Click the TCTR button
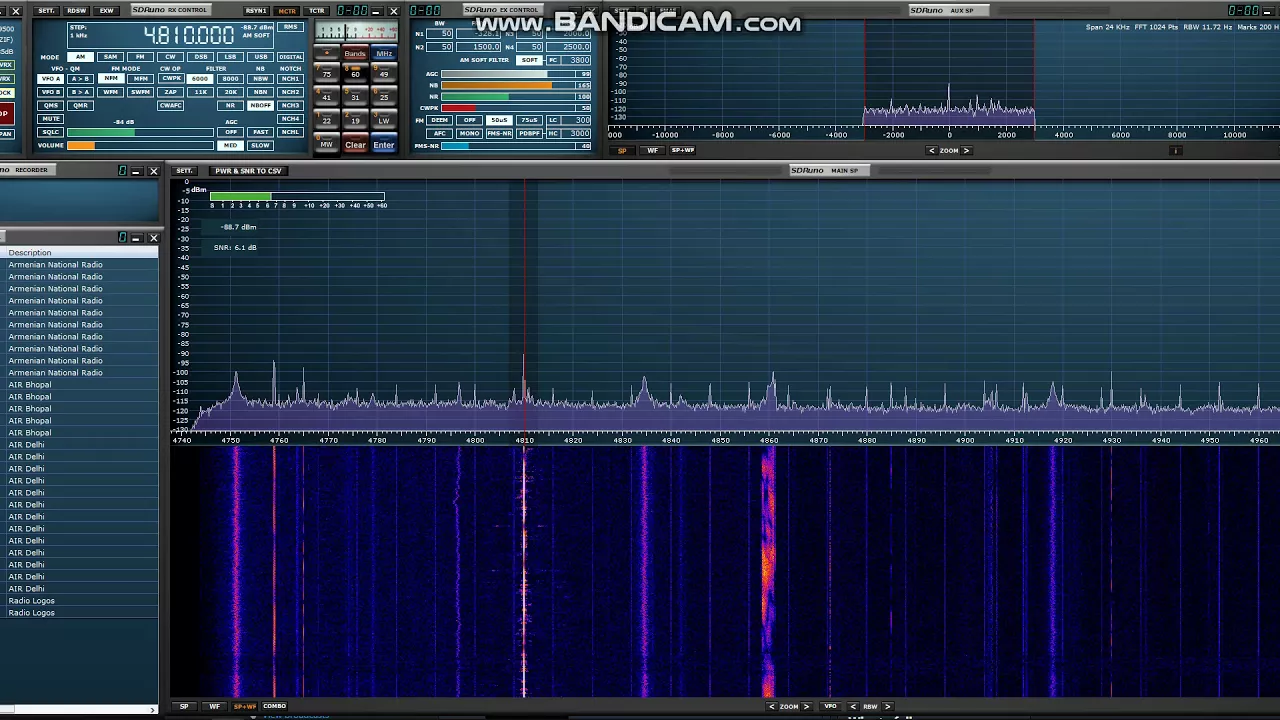1280x720 pixels. 316,11
